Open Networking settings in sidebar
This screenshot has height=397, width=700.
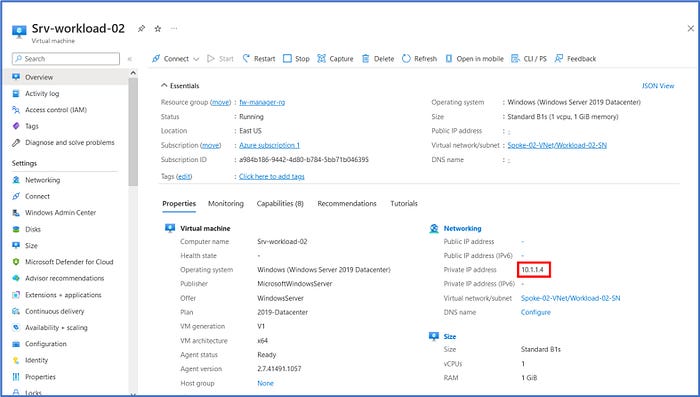point(42,180)
